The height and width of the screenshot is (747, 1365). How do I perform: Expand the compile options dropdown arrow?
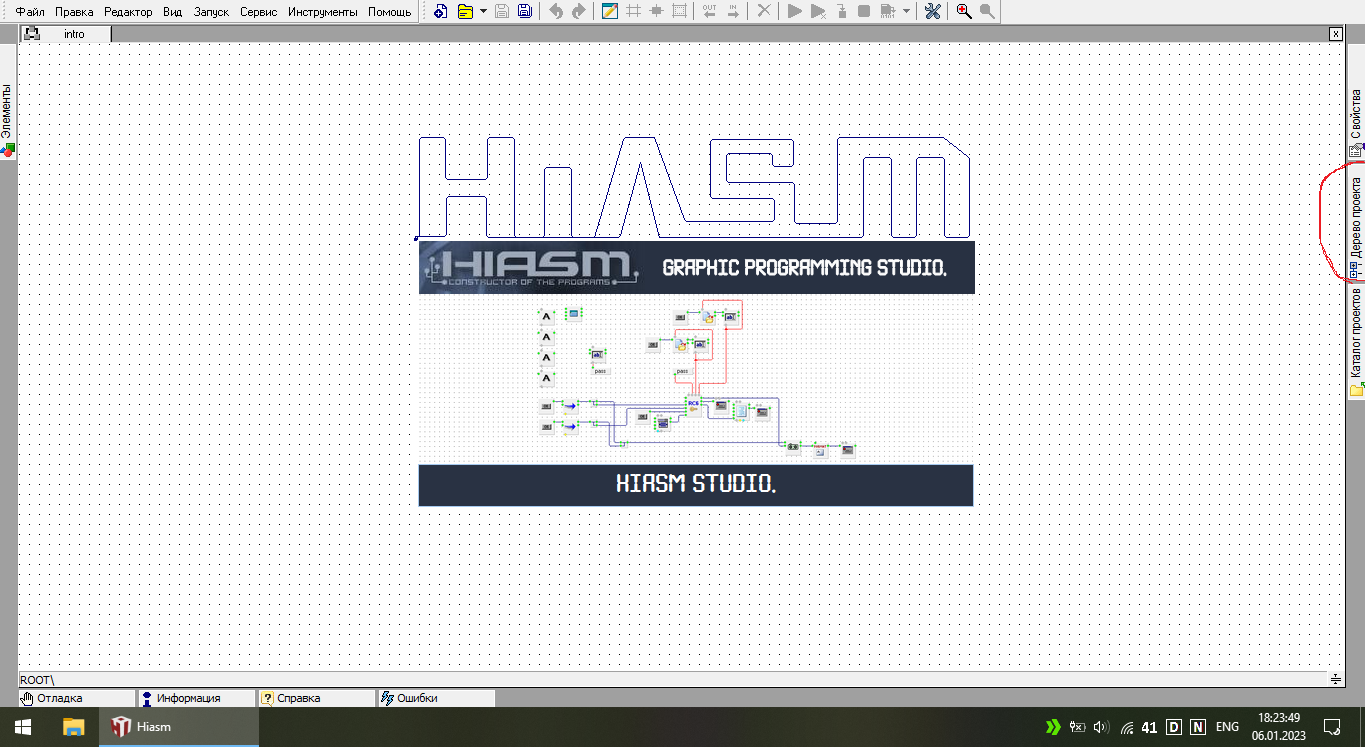pos(906,12)
